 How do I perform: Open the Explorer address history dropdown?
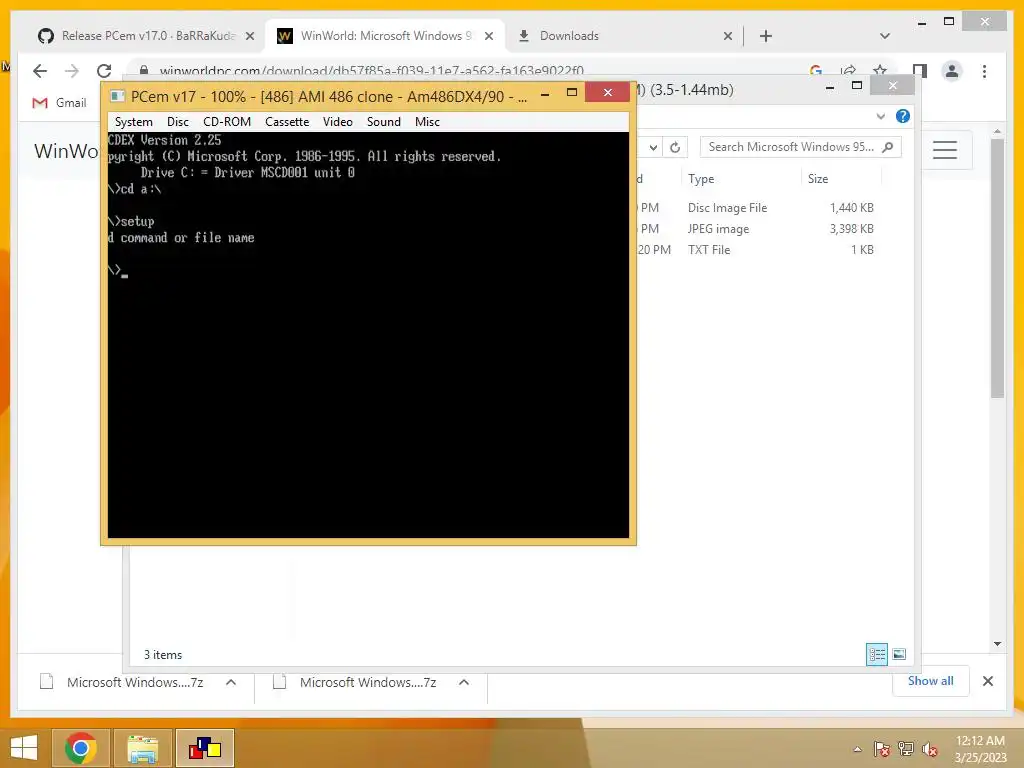(653, 148)
